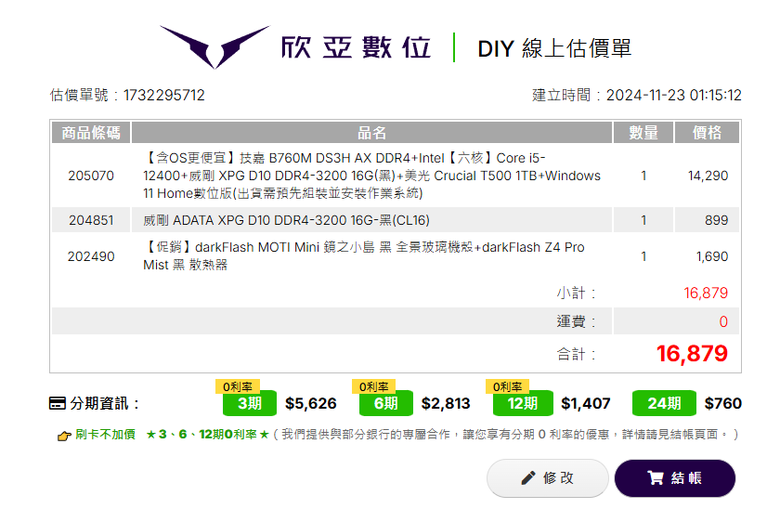Click the 0利率 tag above 3期
The width and height of the screenshot is (780, 522).
pos(237,386)
